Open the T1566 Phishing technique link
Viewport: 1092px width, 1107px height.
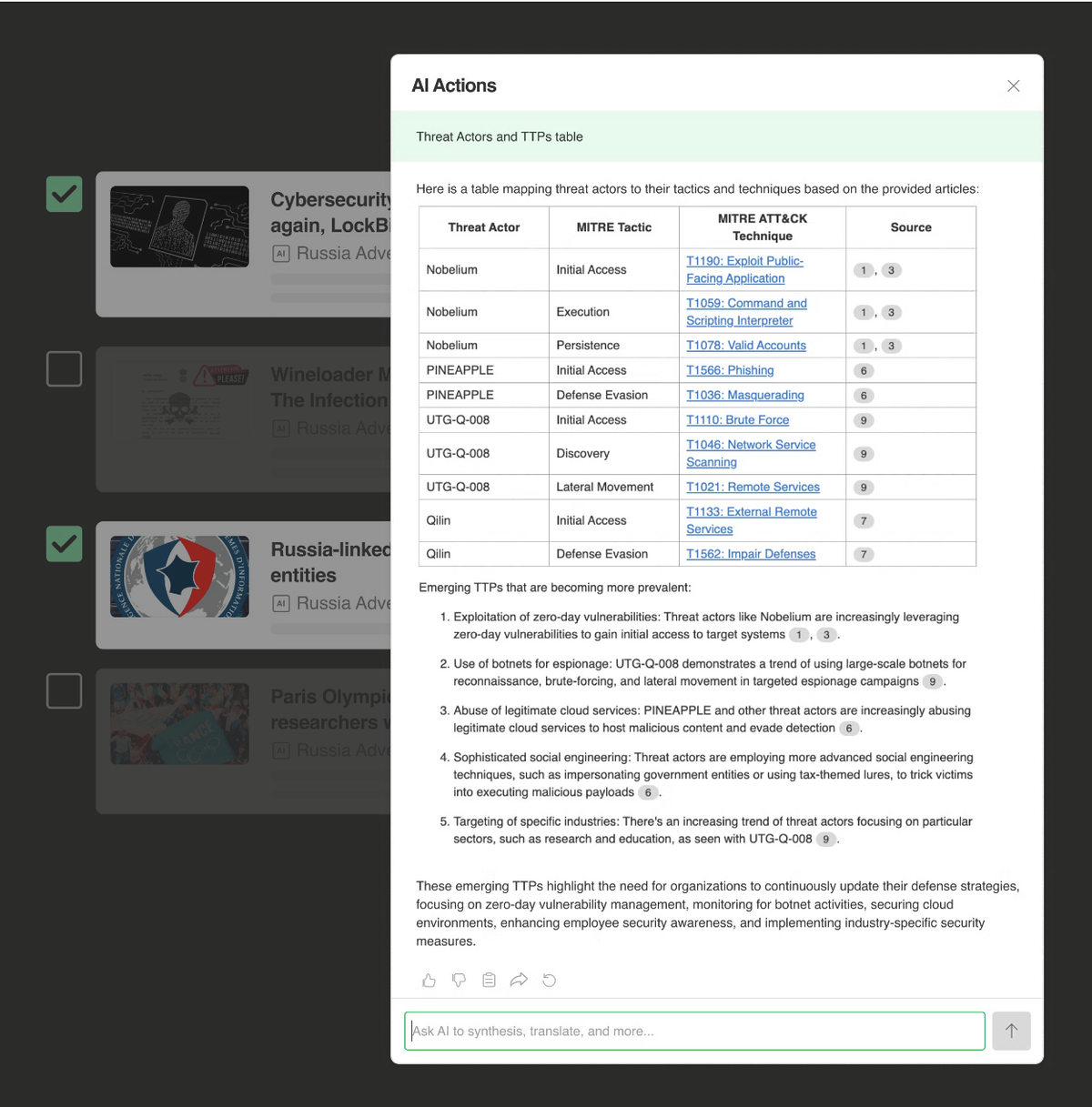point(729,370)
